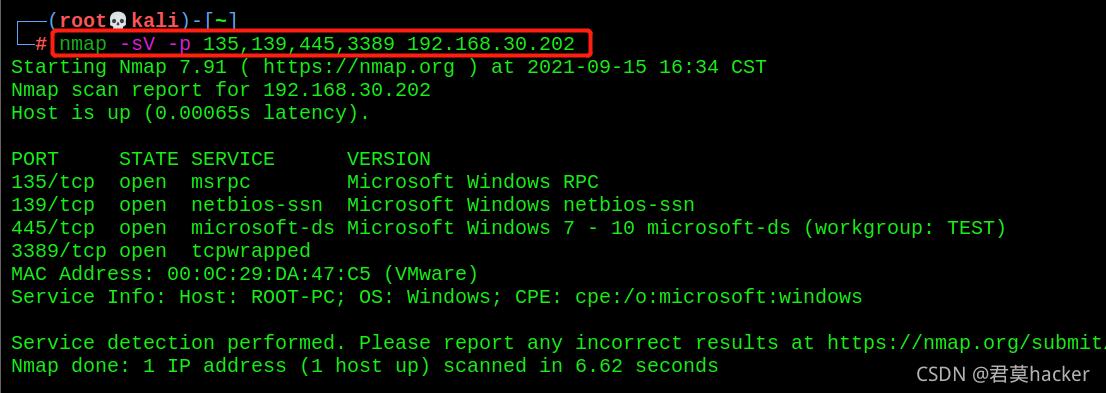
Task: Click the nmap.org/submit link at the bottom
Action: click(x=966, y=344)
